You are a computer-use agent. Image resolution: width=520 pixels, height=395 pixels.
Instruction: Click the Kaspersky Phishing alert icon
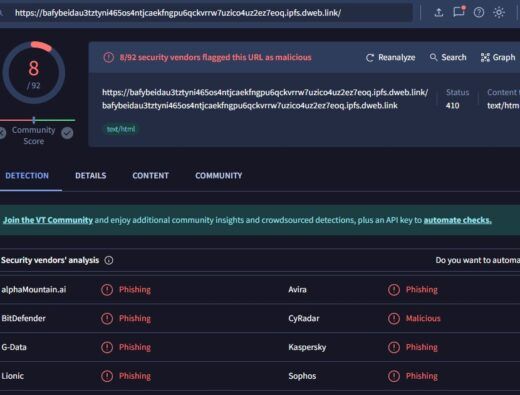394,347
